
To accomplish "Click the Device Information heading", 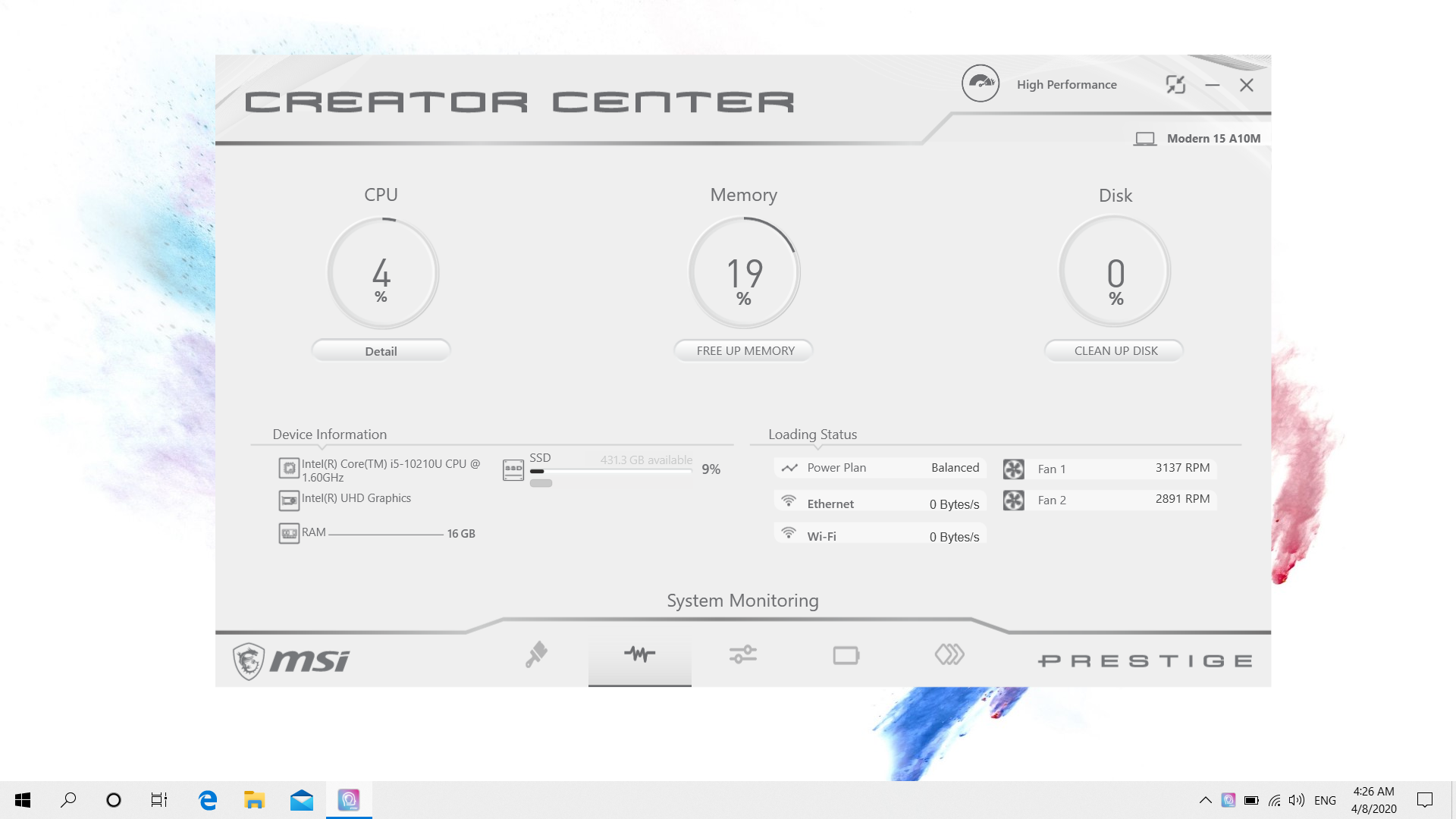I will 329,435.
